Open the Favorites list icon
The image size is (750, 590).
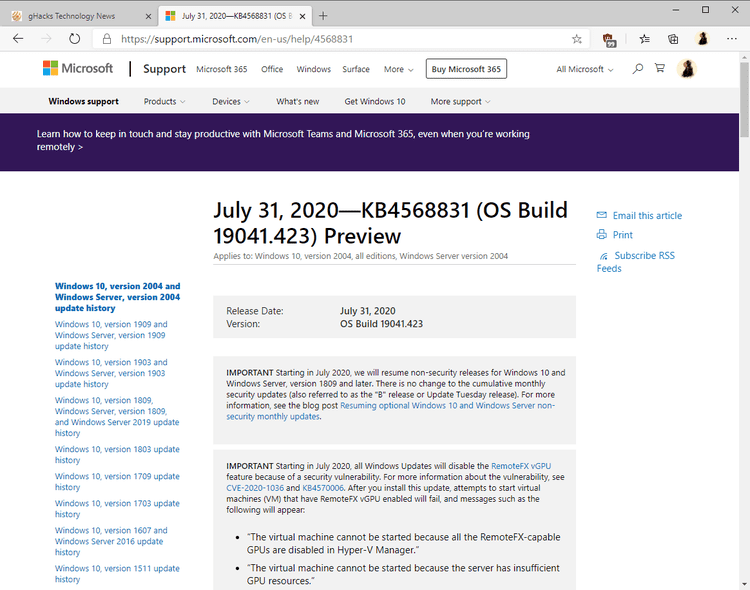tap(645, 39)
